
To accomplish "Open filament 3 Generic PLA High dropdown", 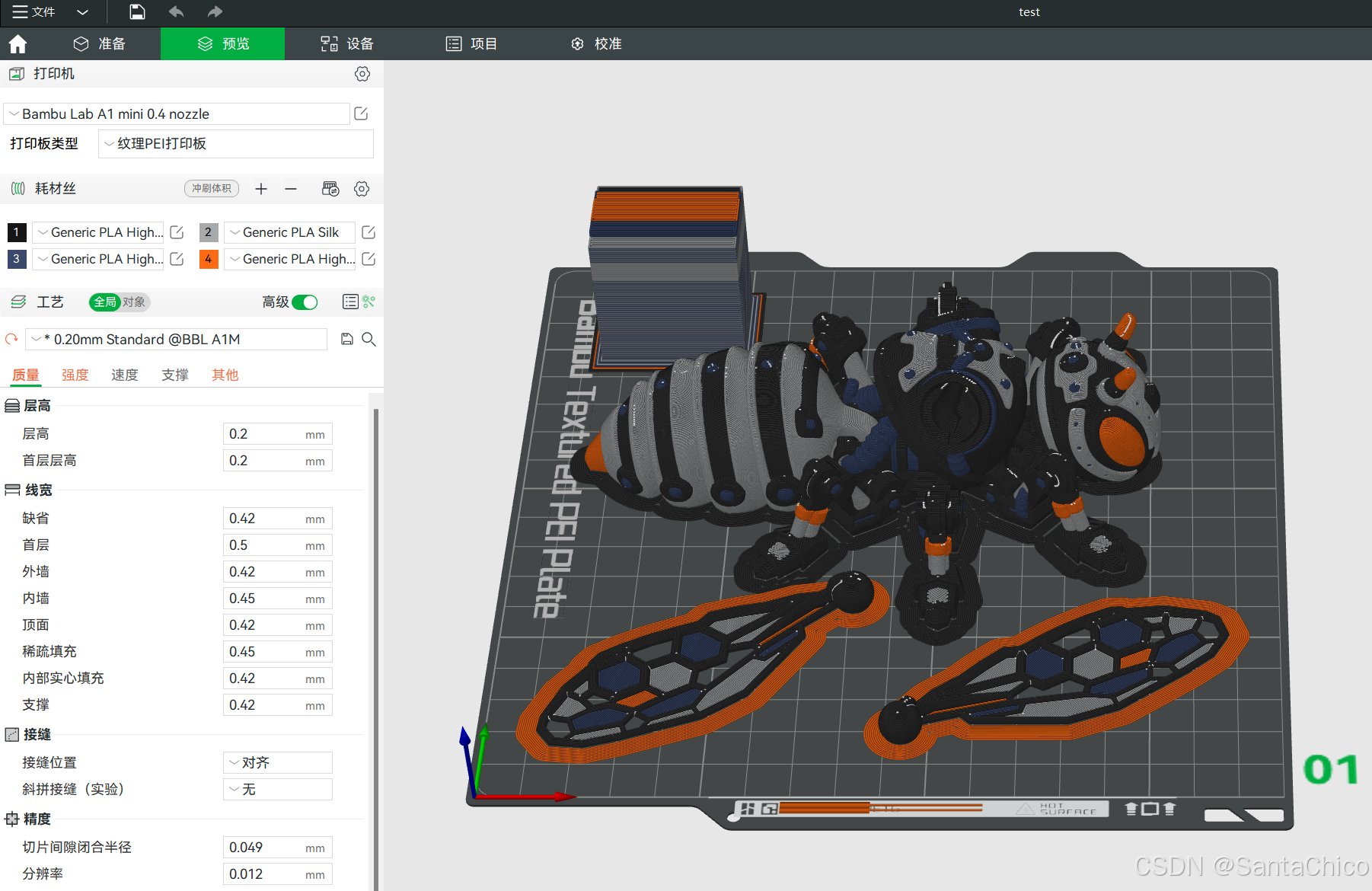I will (98, 259).
